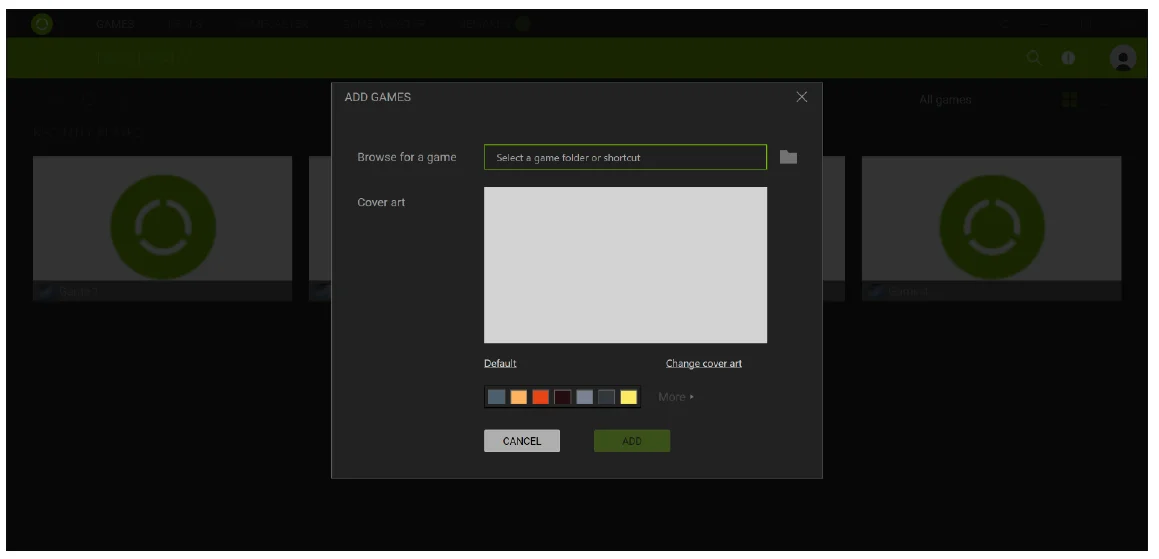
Task: Click the cover art preview area
Action: click(x=625, y=265)
